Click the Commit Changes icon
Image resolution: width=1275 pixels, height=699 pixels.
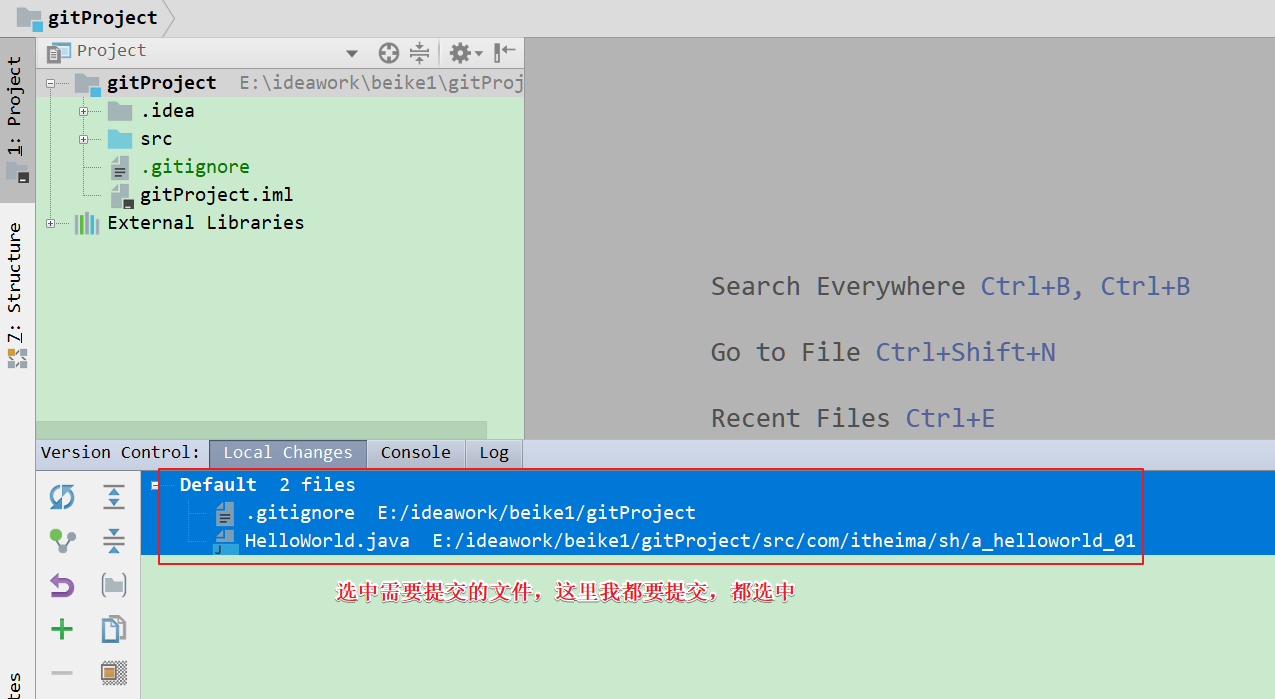(62, 541)
